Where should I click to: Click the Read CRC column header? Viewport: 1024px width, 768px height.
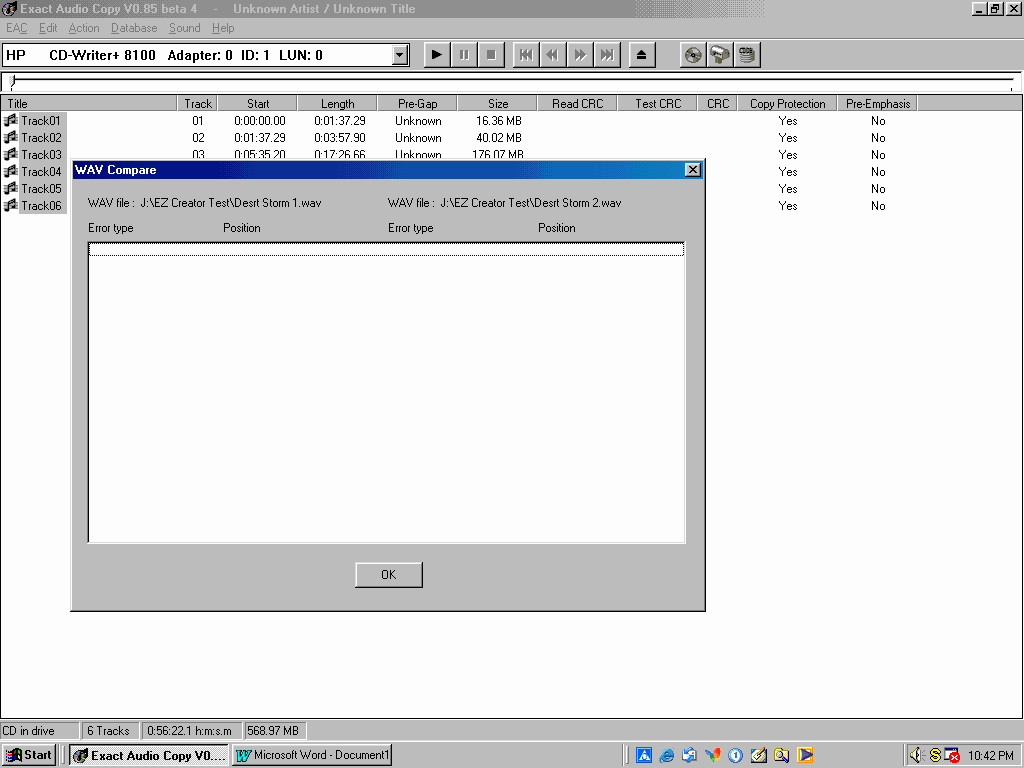coord(577,103)
